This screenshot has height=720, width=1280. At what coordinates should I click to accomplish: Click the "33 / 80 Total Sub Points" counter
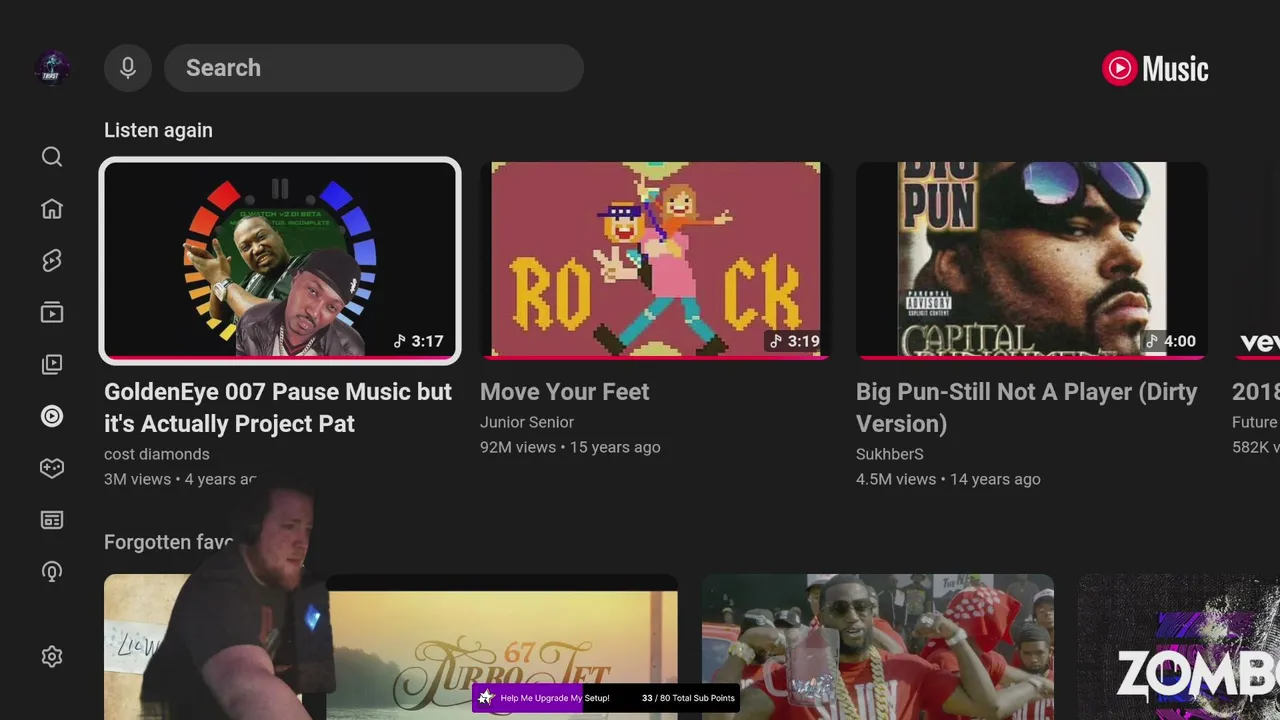pyautogui.click(x=688, y=698)
